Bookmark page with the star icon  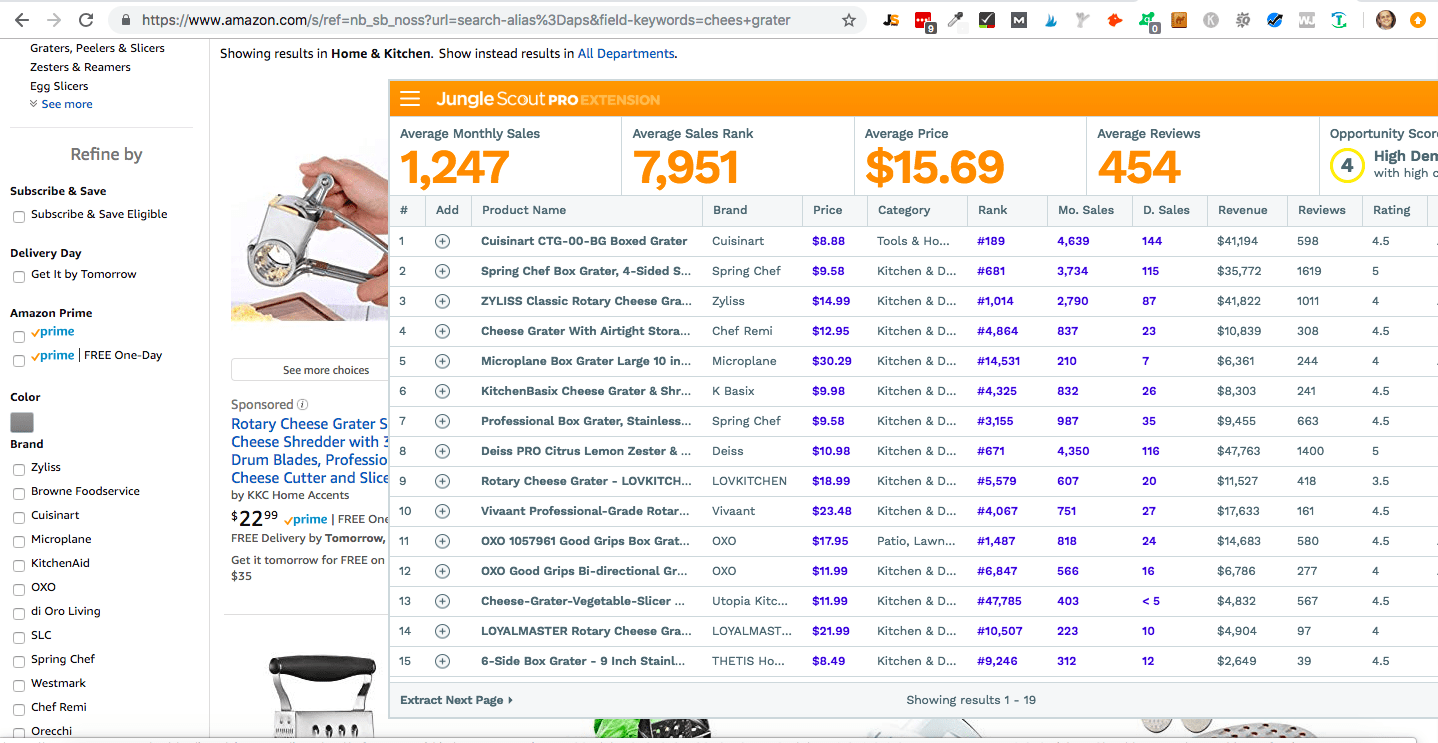849,20
